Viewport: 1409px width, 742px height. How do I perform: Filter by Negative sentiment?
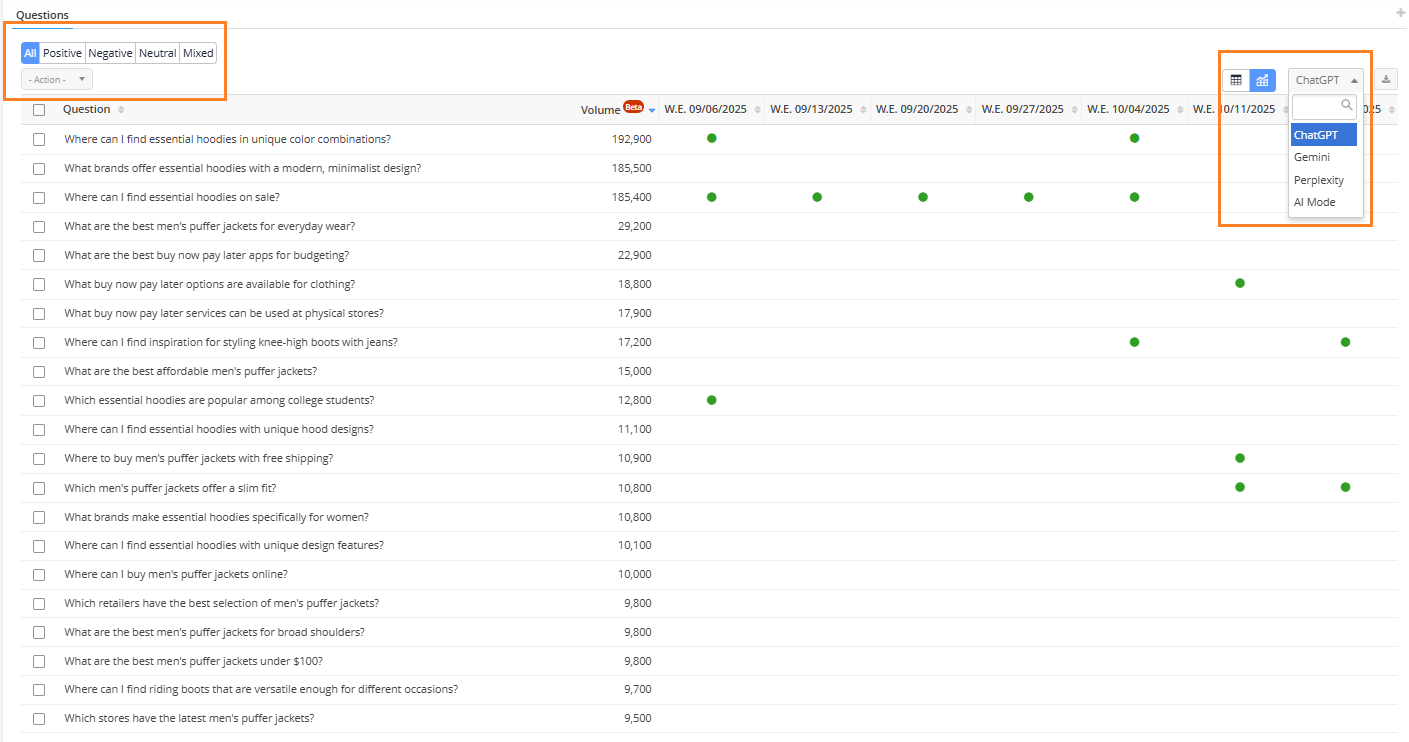110,53
